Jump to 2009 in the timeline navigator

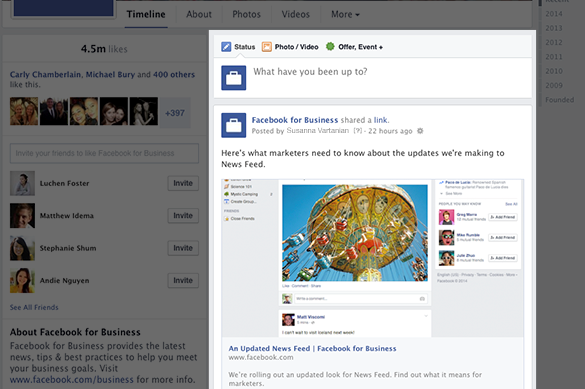pyautogui.click(x=554, y=85)
